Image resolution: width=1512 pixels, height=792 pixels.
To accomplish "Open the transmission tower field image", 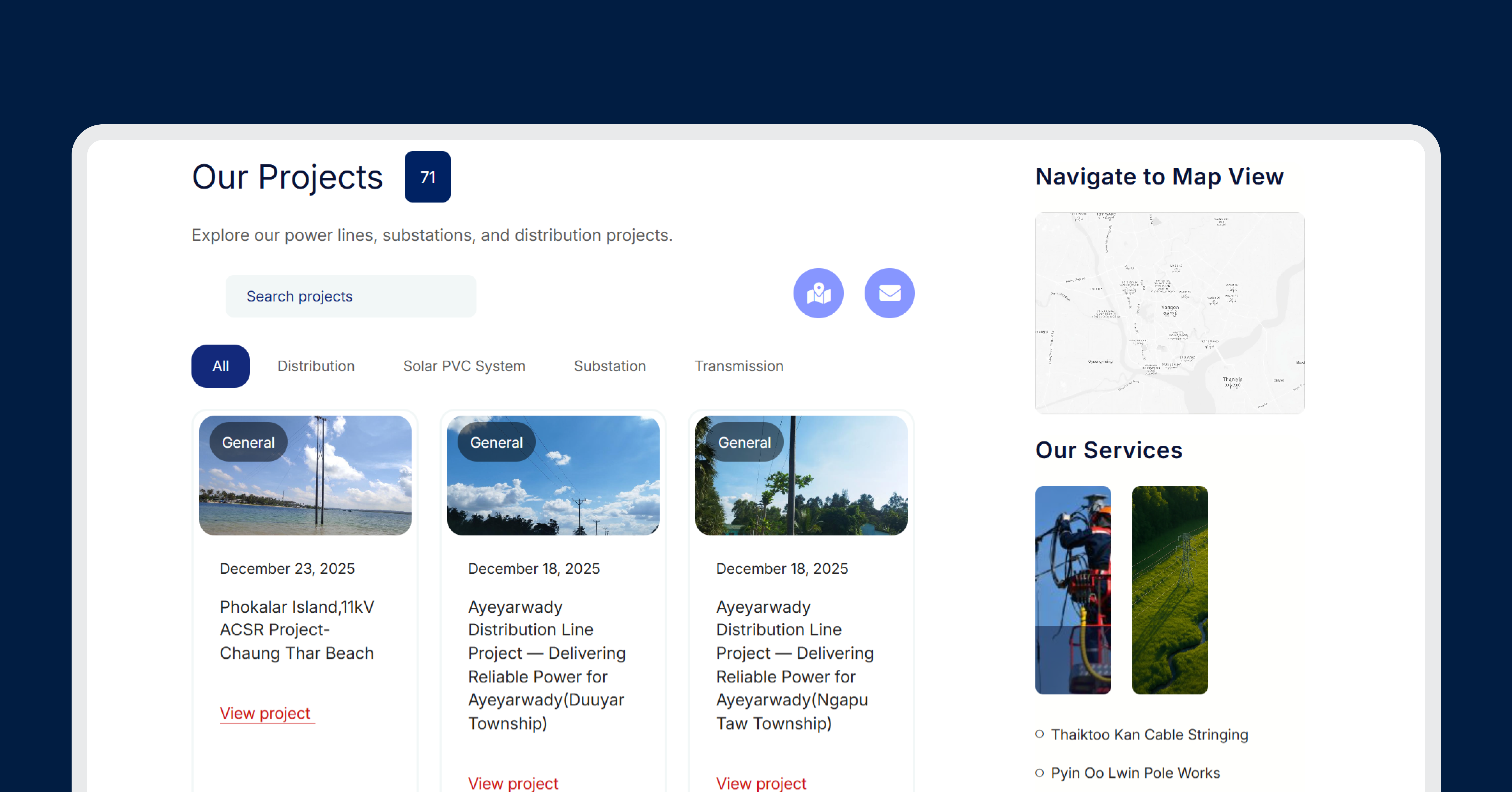I will pos(1170,590).
